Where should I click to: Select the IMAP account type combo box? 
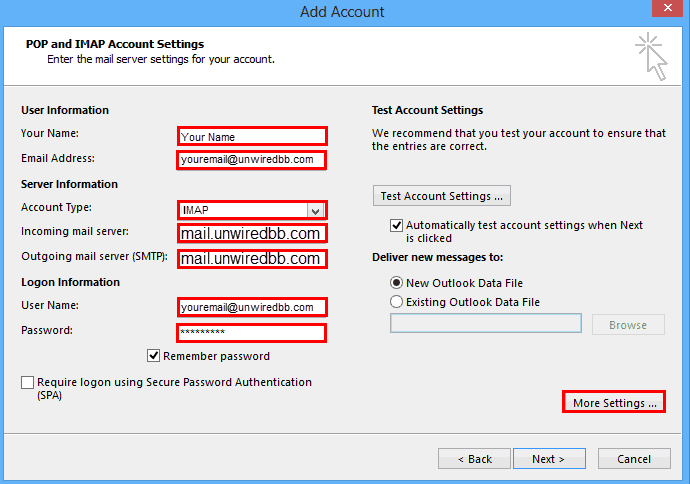click(252, 210)
